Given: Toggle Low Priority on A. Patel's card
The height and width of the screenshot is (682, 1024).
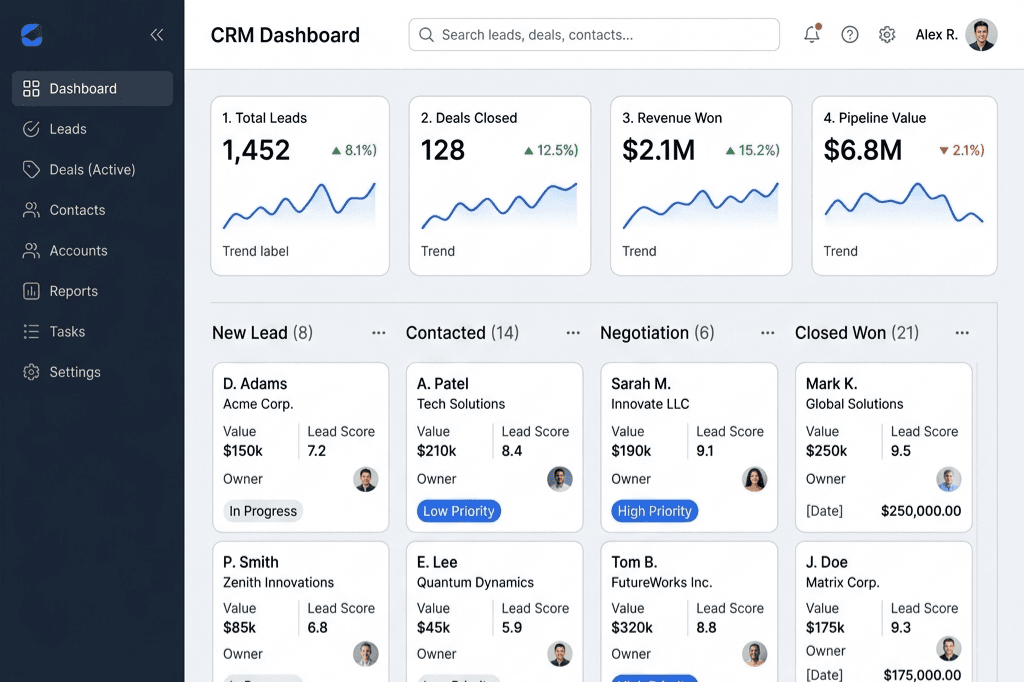Looking at the screenshot, I should click(458, 510).
